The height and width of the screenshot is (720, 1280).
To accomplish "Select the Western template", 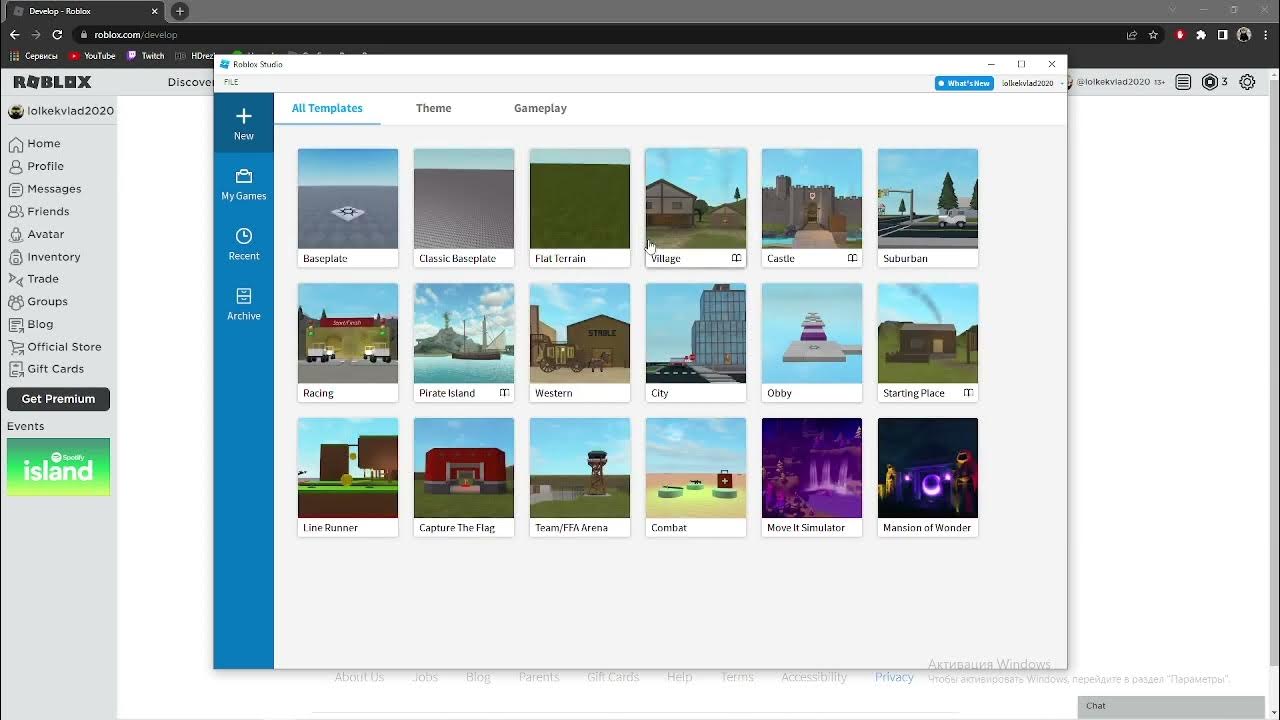I will [x=580, y=343].
